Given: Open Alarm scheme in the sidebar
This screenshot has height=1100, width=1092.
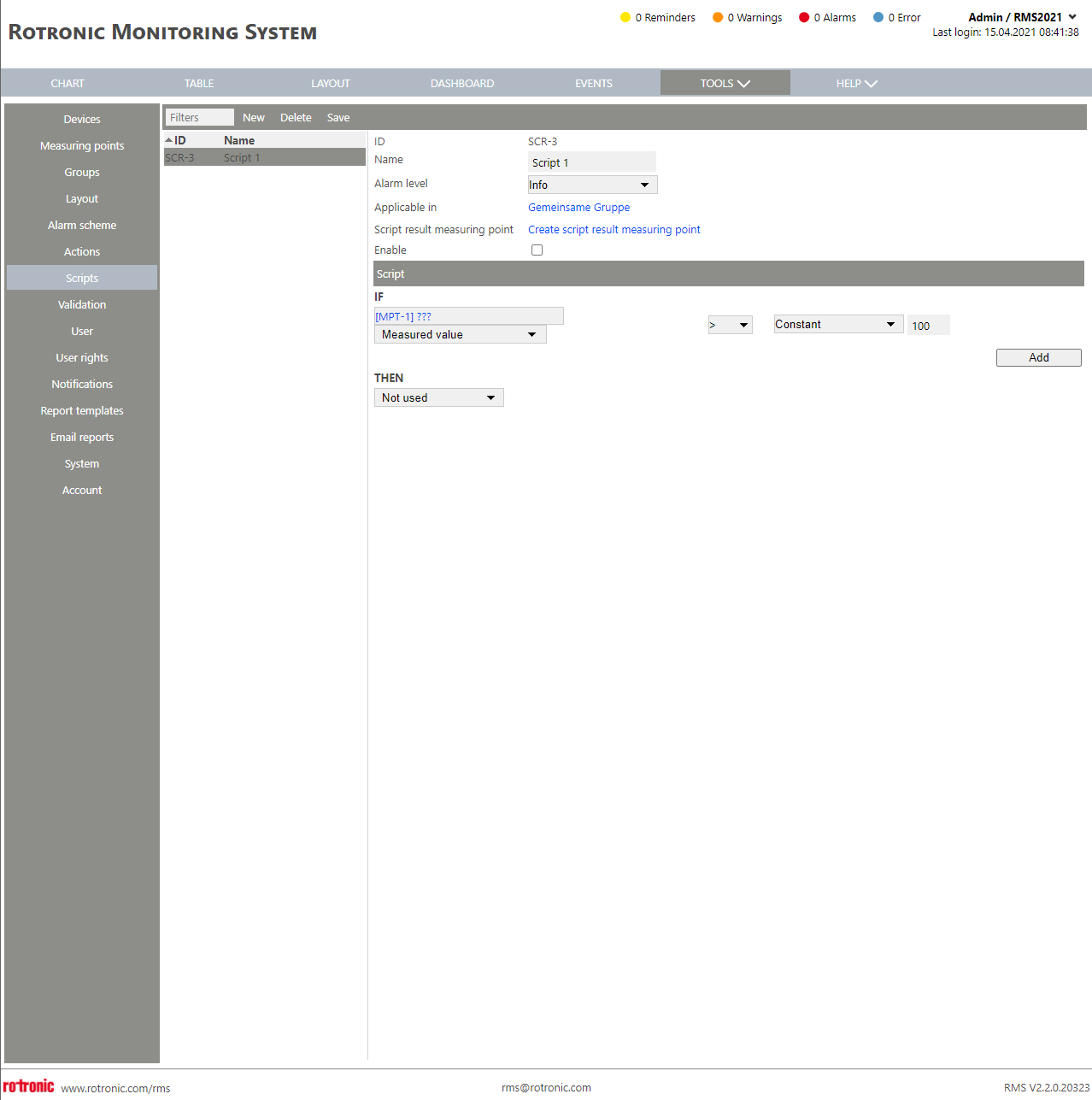Looking at the screenshot, I should point(82,226).
